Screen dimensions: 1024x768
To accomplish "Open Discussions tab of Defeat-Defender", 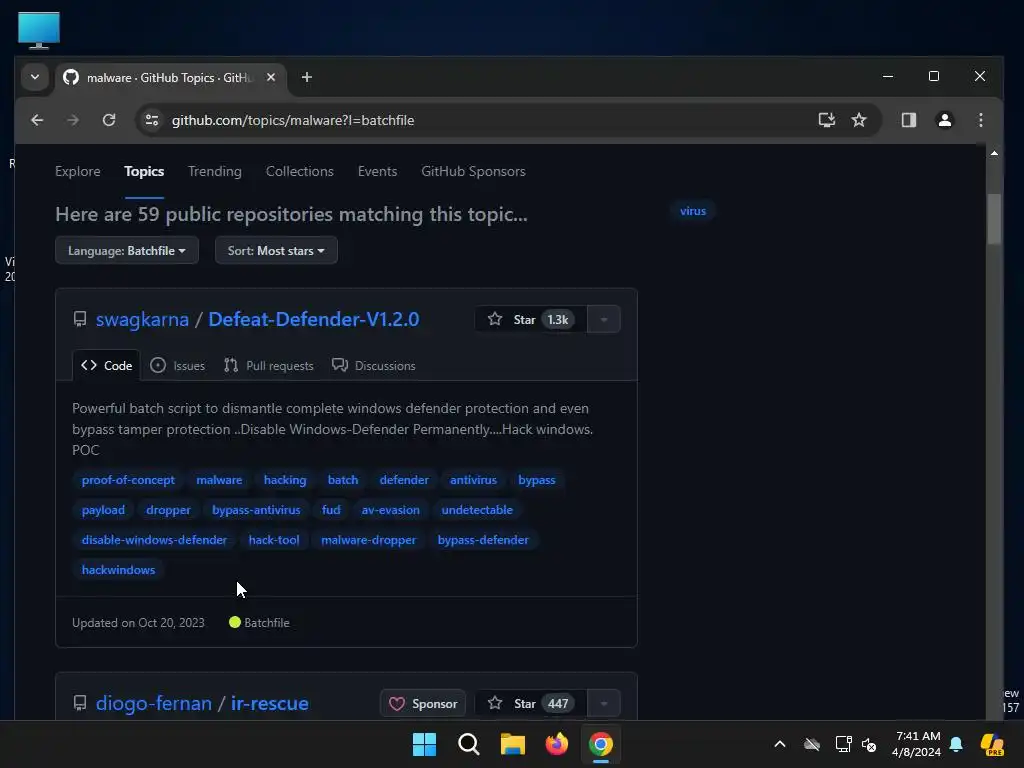I will tap(374, 366).
